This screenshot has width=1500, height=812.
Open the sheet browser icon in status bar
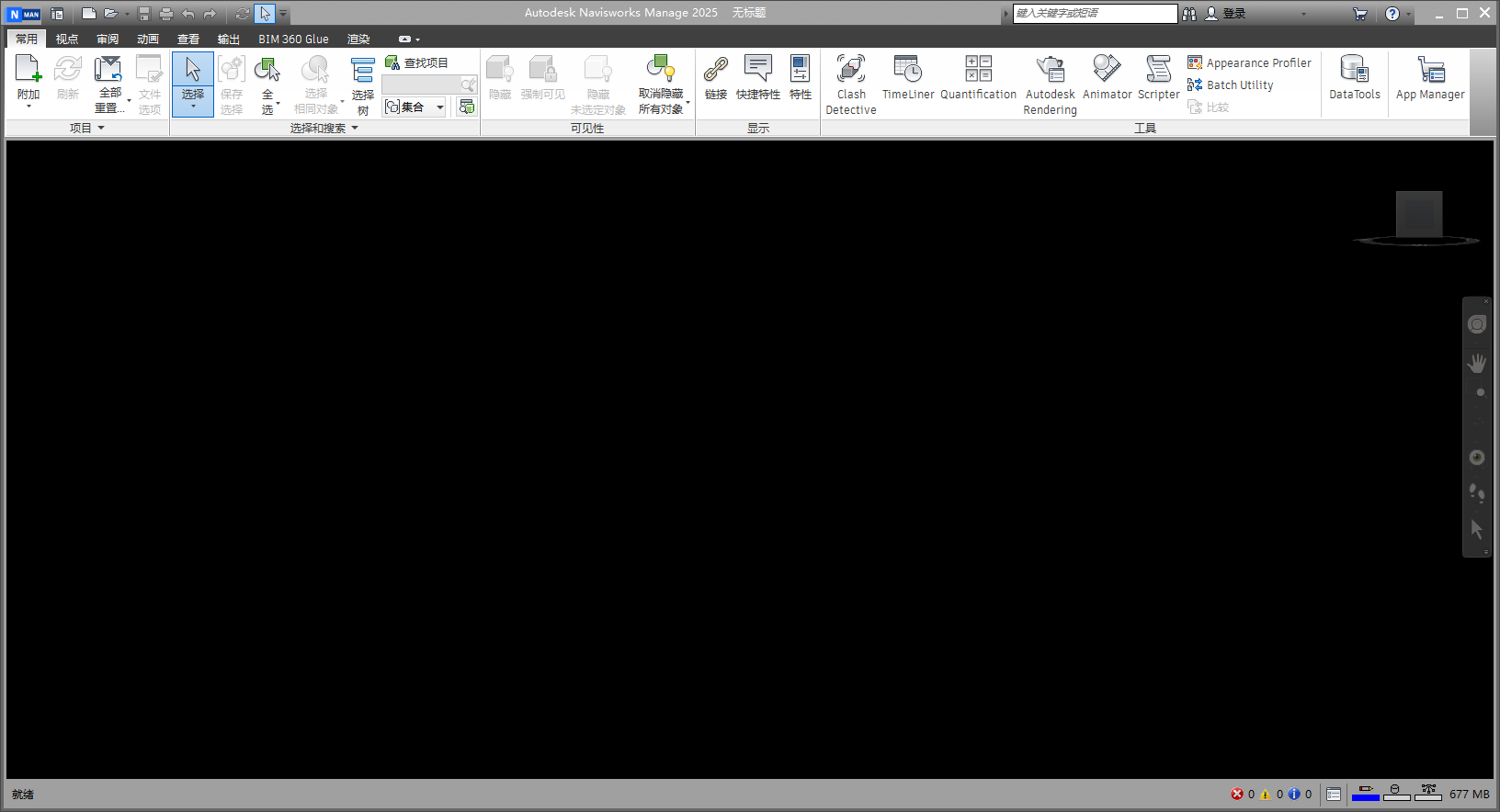(1334, 795)
